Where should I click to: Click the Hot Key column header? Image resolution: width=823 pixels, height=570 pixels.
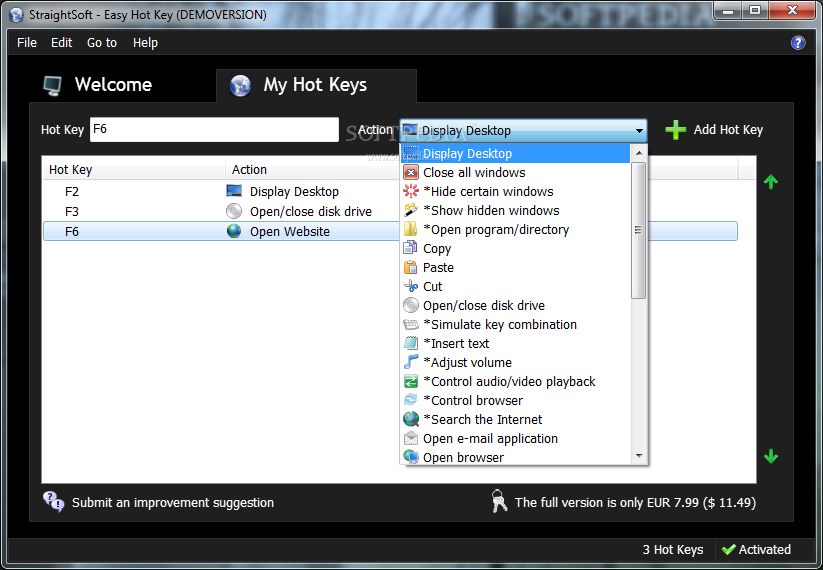pyautogui.click(x=134, y=170)
